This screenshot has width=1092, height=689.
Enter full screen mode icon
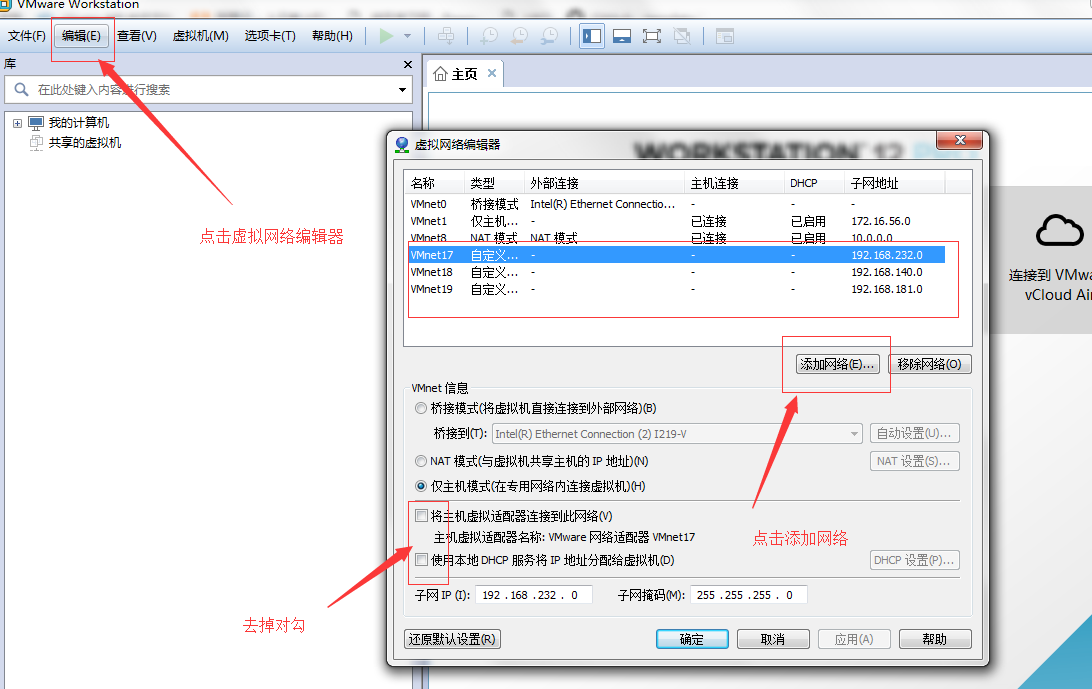tap(652, 36)
